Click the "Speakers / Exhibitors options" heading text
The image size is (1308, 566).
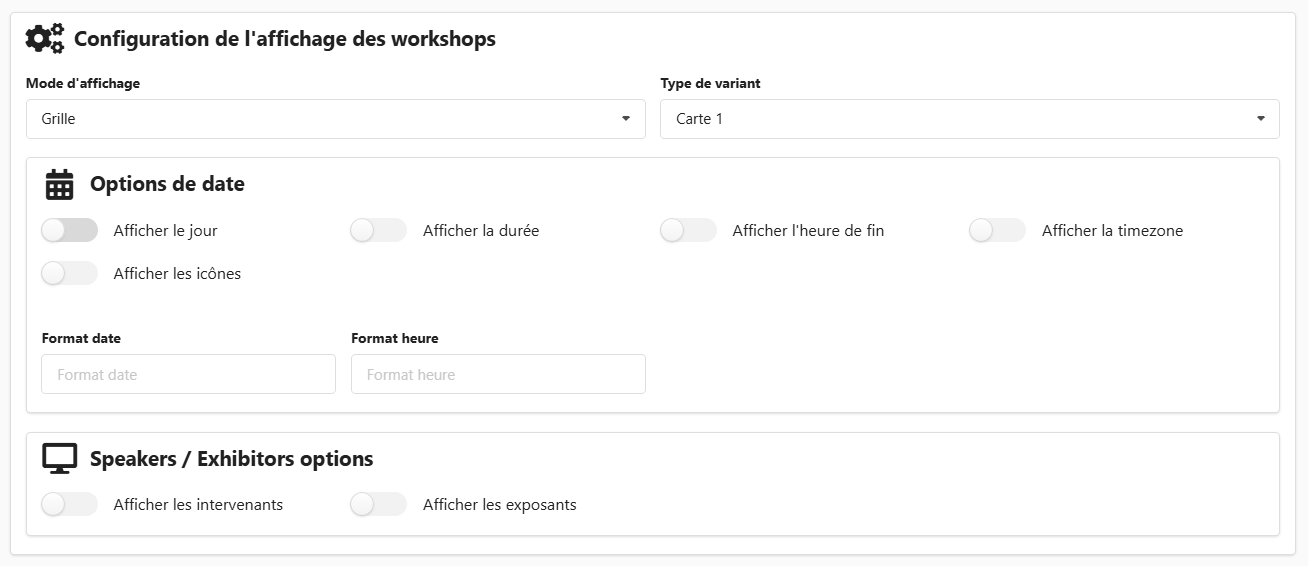tap(231, 459)
